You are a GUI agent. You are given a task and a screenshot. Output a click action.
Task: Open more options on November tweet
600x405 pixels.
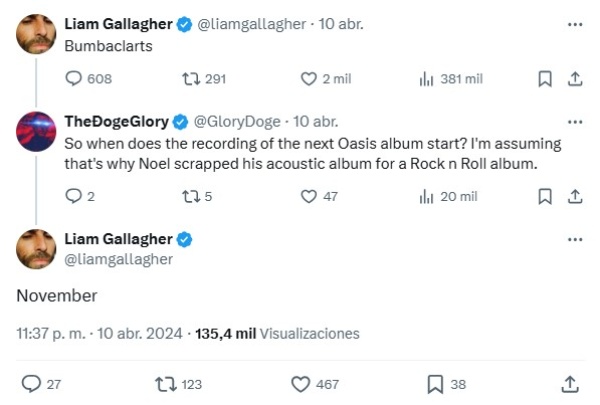click(x=575, y=240)
